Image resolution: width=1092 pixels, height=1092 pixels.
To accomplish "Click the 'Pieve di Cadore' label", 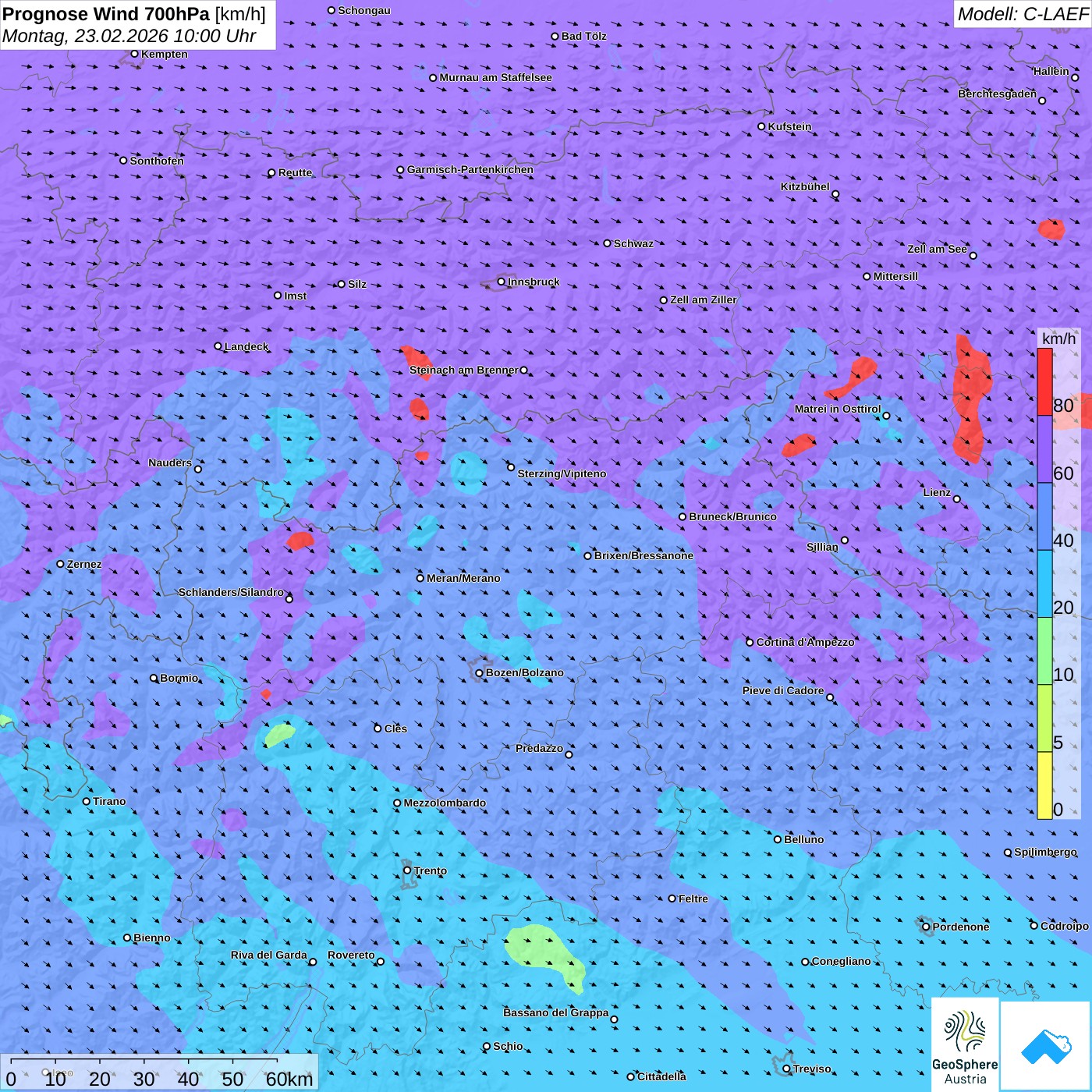I will pos(783,690).
